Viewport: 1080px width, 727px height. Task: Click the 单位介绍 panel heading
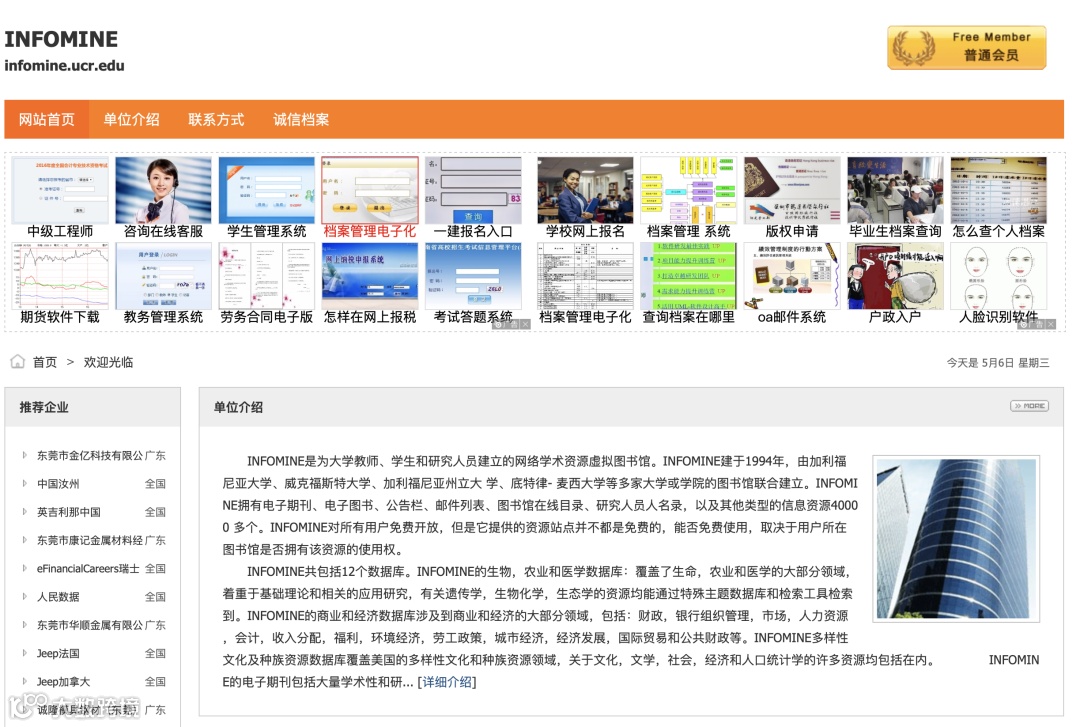point(238,407)
